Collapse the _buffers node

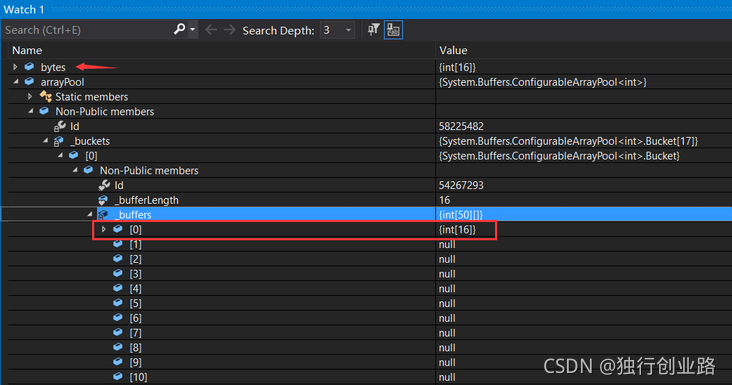tap(90, 214)
